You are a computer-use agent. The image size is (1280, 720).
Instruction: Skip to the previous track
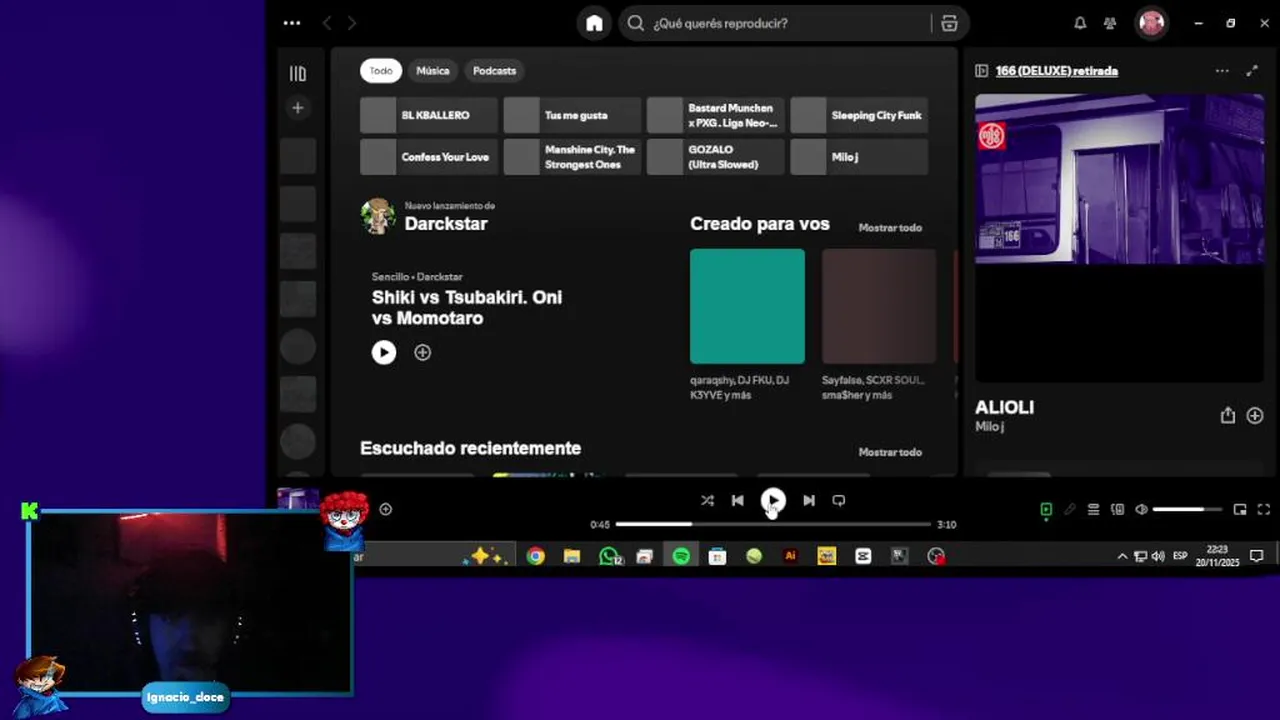click(737, 501)
